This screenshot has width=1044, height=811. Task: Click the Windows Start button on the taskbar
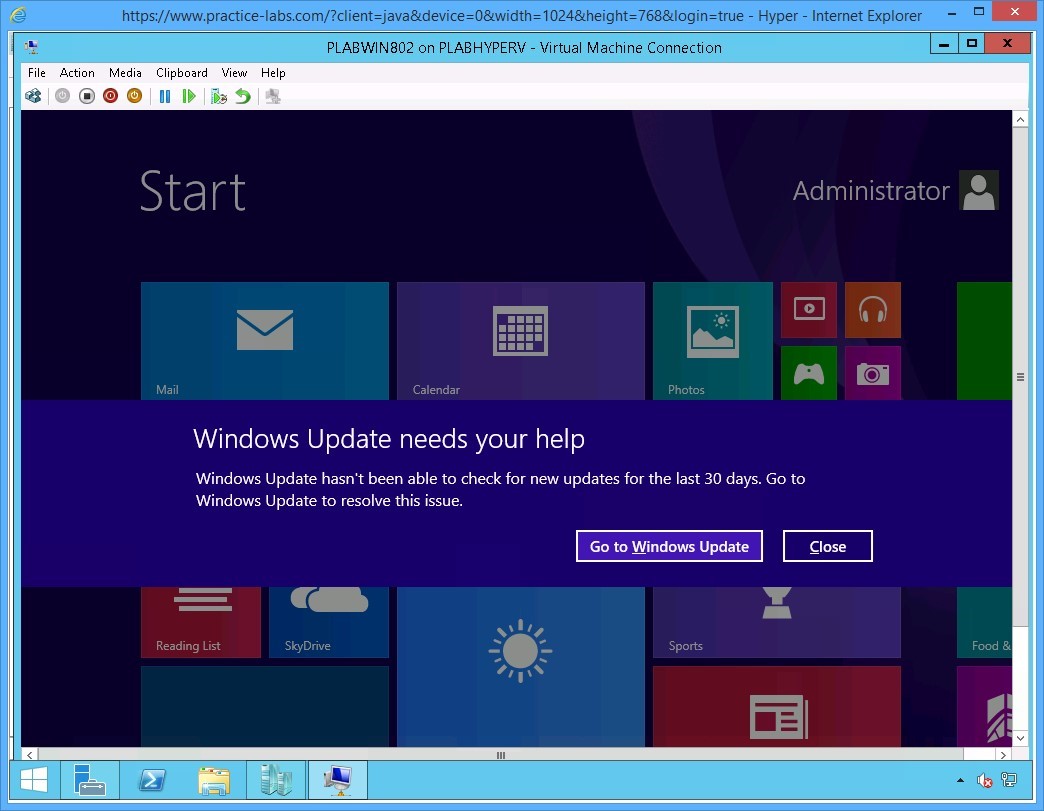33,780
